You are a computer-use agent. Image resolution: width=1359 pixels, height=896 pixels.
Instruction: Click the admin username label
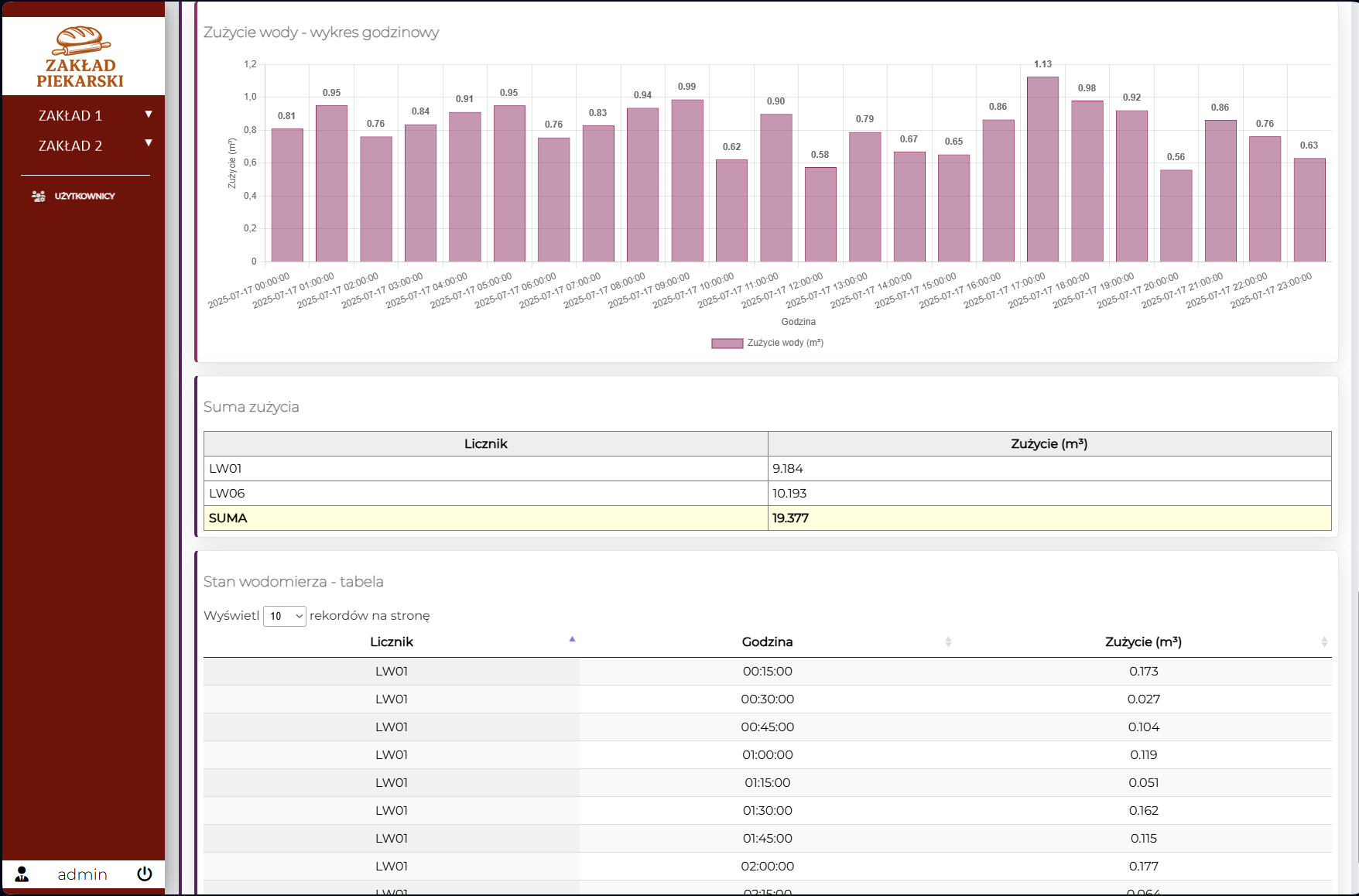click(x=82, y=874)
